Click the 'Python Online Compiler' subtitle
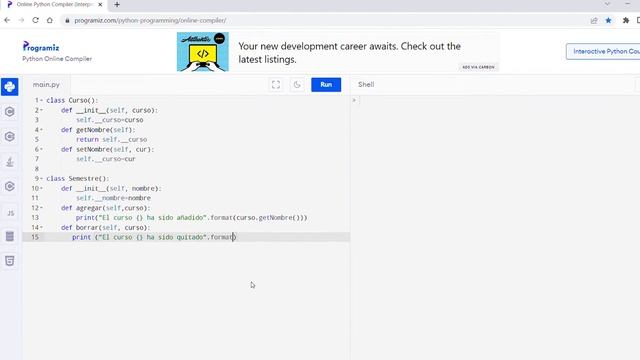 pyautogui.click(x=57, y=59)
